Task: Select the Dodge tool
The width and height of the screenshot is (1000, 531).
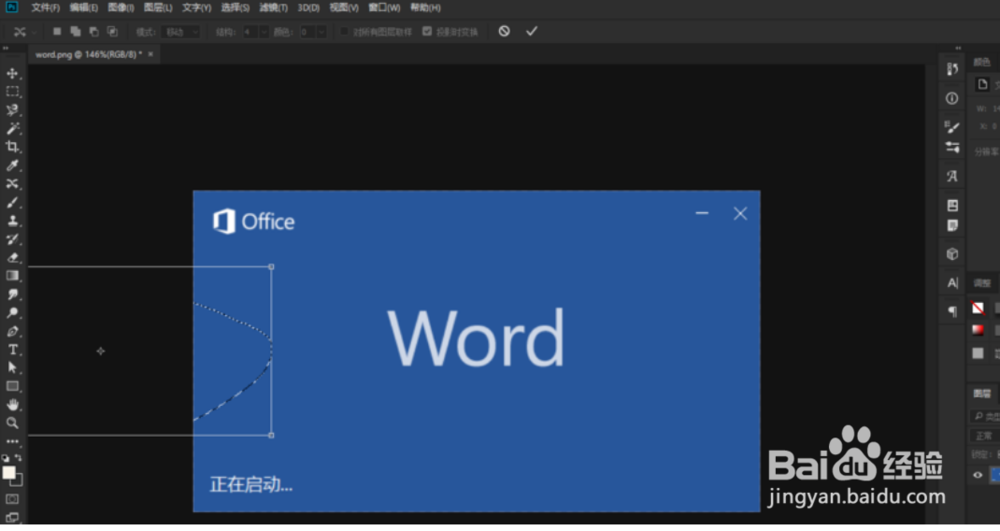Action: 12,312
